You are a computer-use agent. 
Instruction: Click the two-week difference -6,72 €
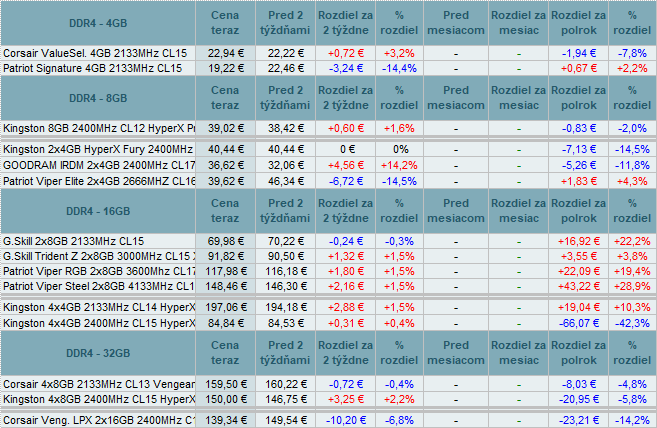click(x=346, y=181)
